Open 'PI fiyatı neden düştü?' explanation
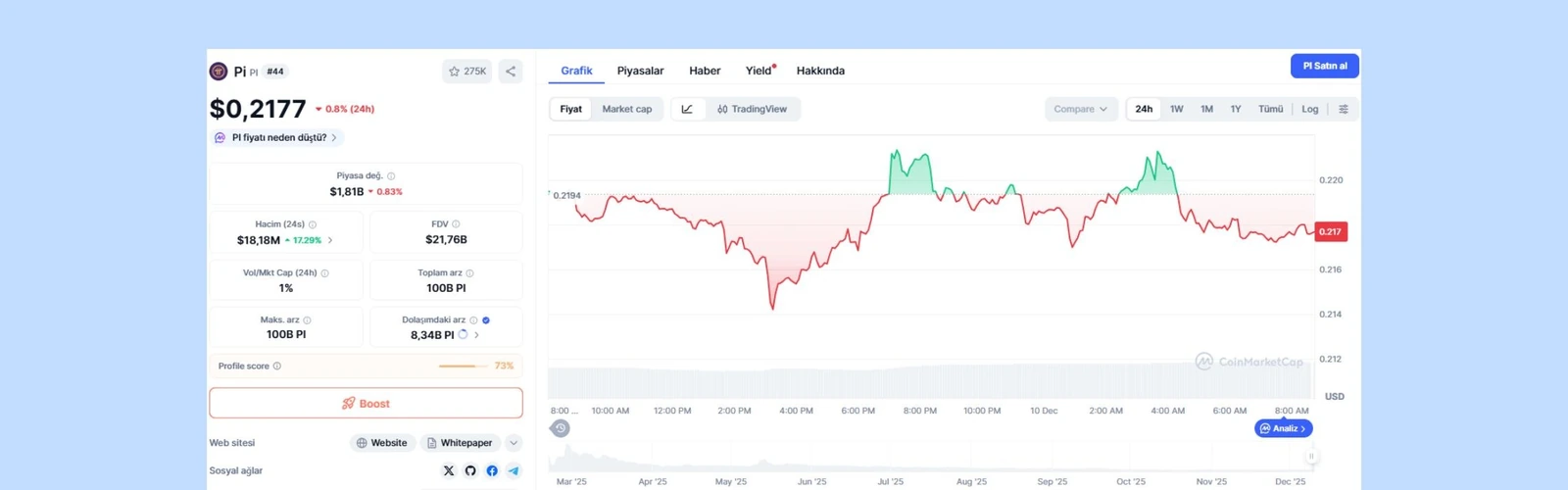The image size is (1568, 490). pyautogui.click(x=279, y=138)
